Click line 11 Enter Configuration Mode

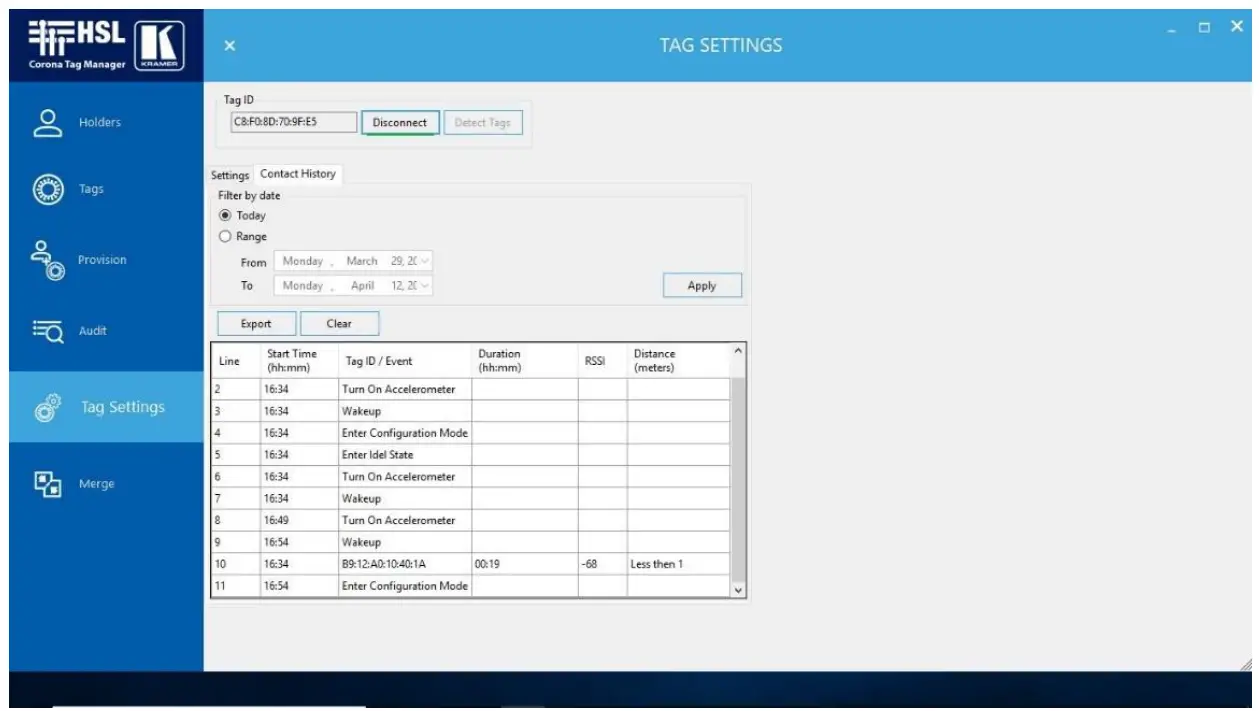point(405,586)
